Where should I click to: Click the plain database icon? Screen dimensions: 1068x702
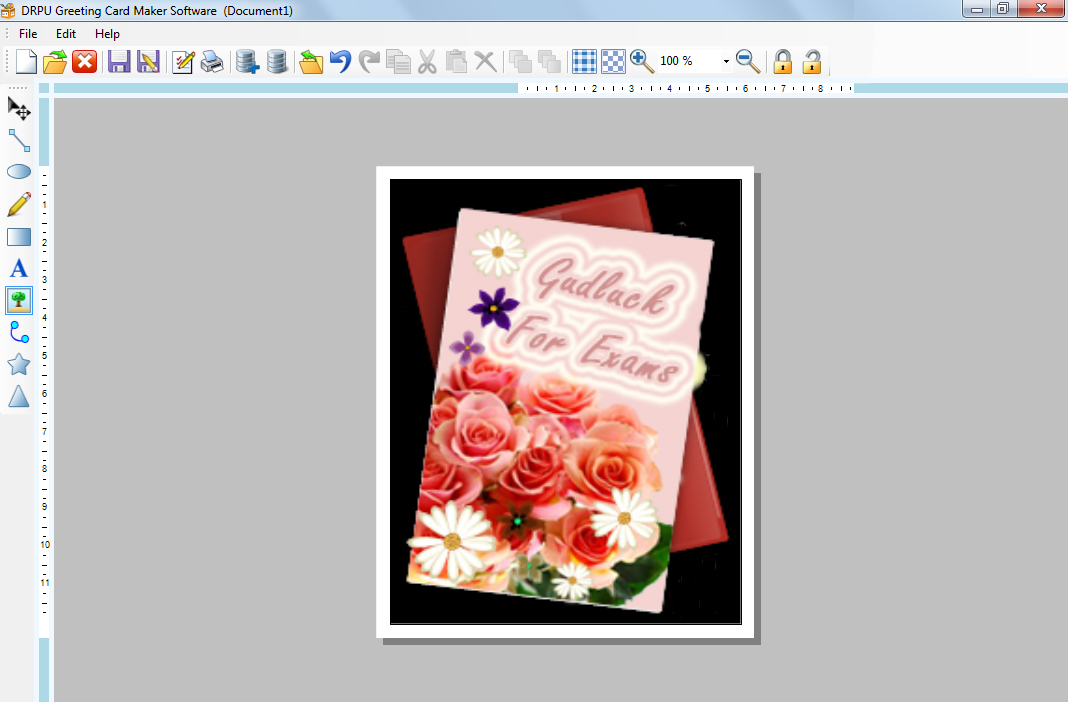(x=277, y=61)
